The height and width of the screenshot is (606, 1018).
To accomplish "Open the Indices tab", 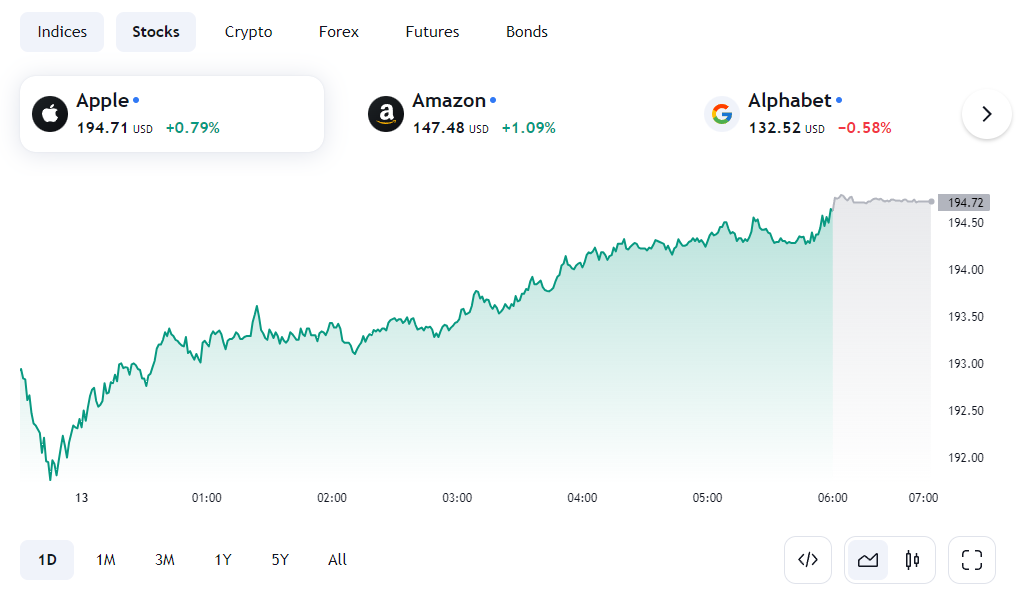I will [x=62, y=32].
